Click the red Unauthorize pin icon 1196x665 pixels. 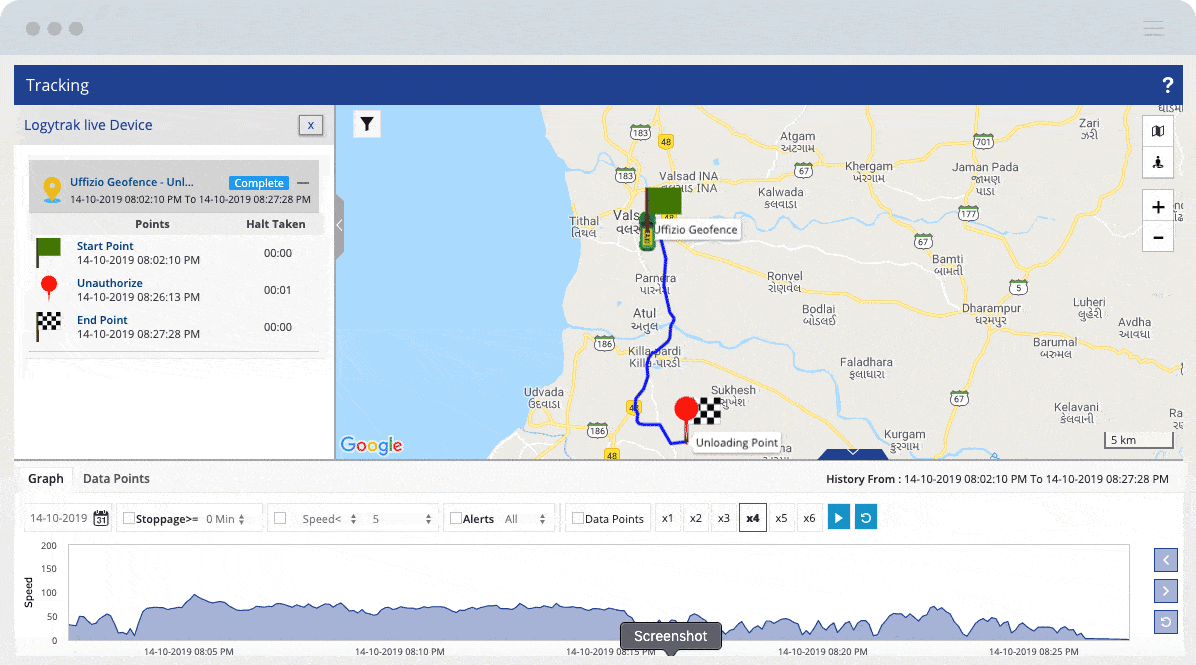[49, 288]
